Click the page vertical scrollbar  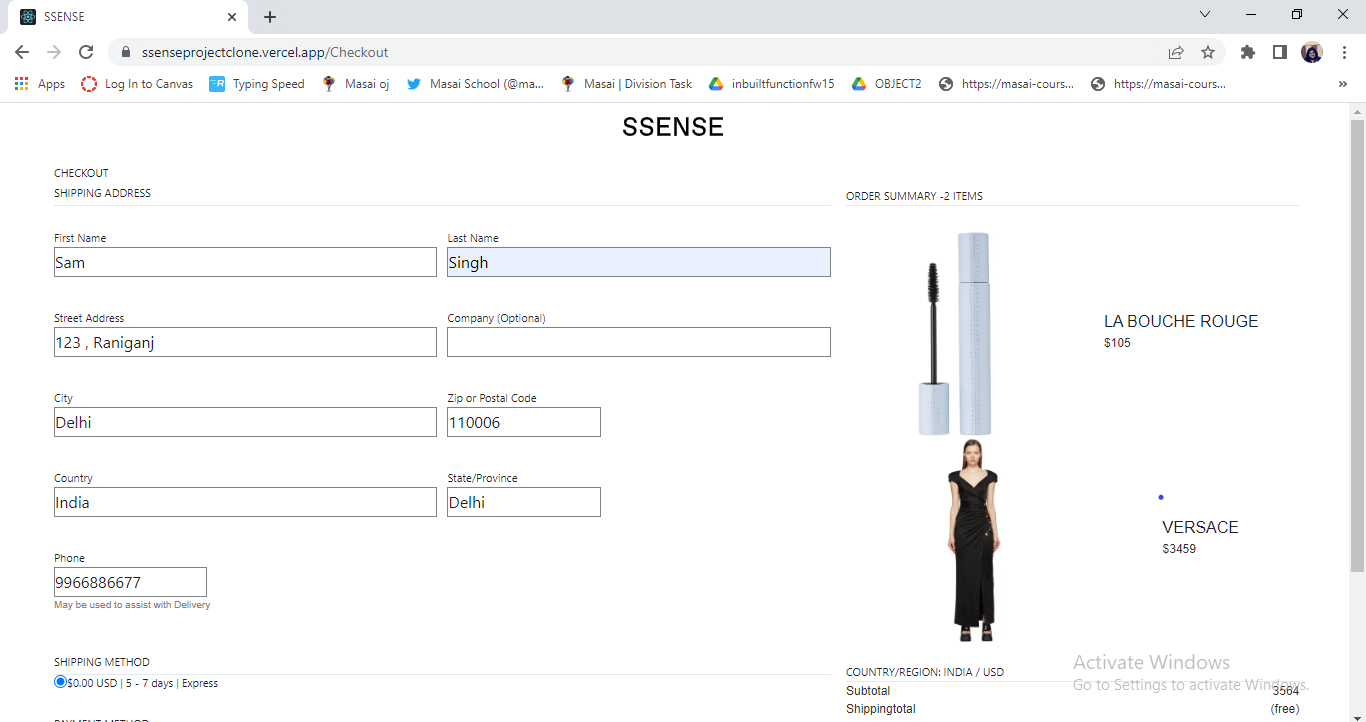coord(1357,345)
